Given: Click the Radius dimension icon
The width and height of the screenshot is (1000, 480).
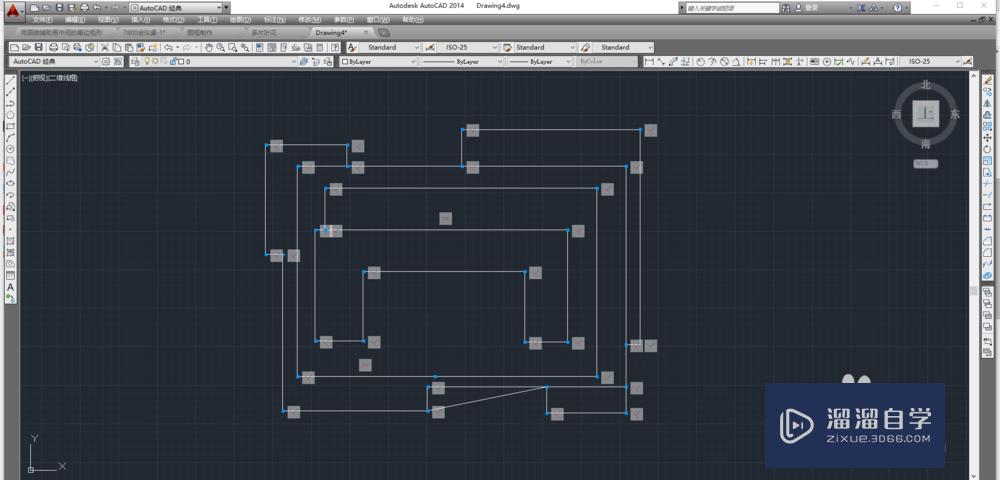Looking at the screenshot, I should click(x=700, y=62).
